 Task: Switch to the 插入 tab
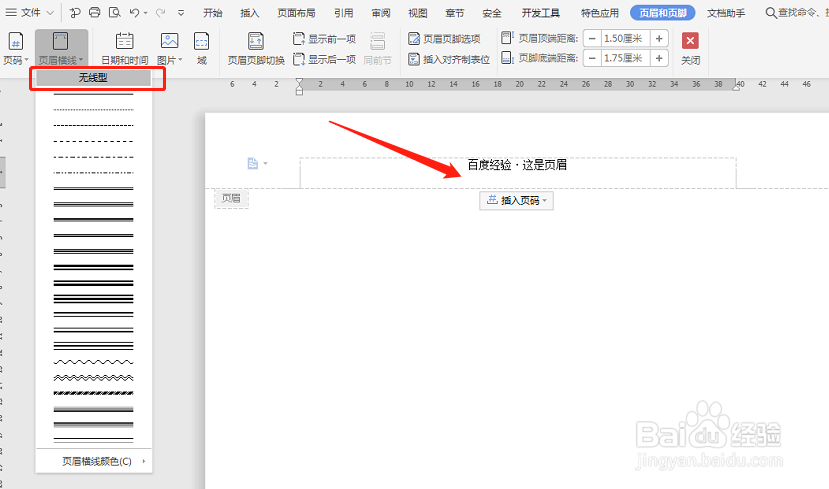250,13
